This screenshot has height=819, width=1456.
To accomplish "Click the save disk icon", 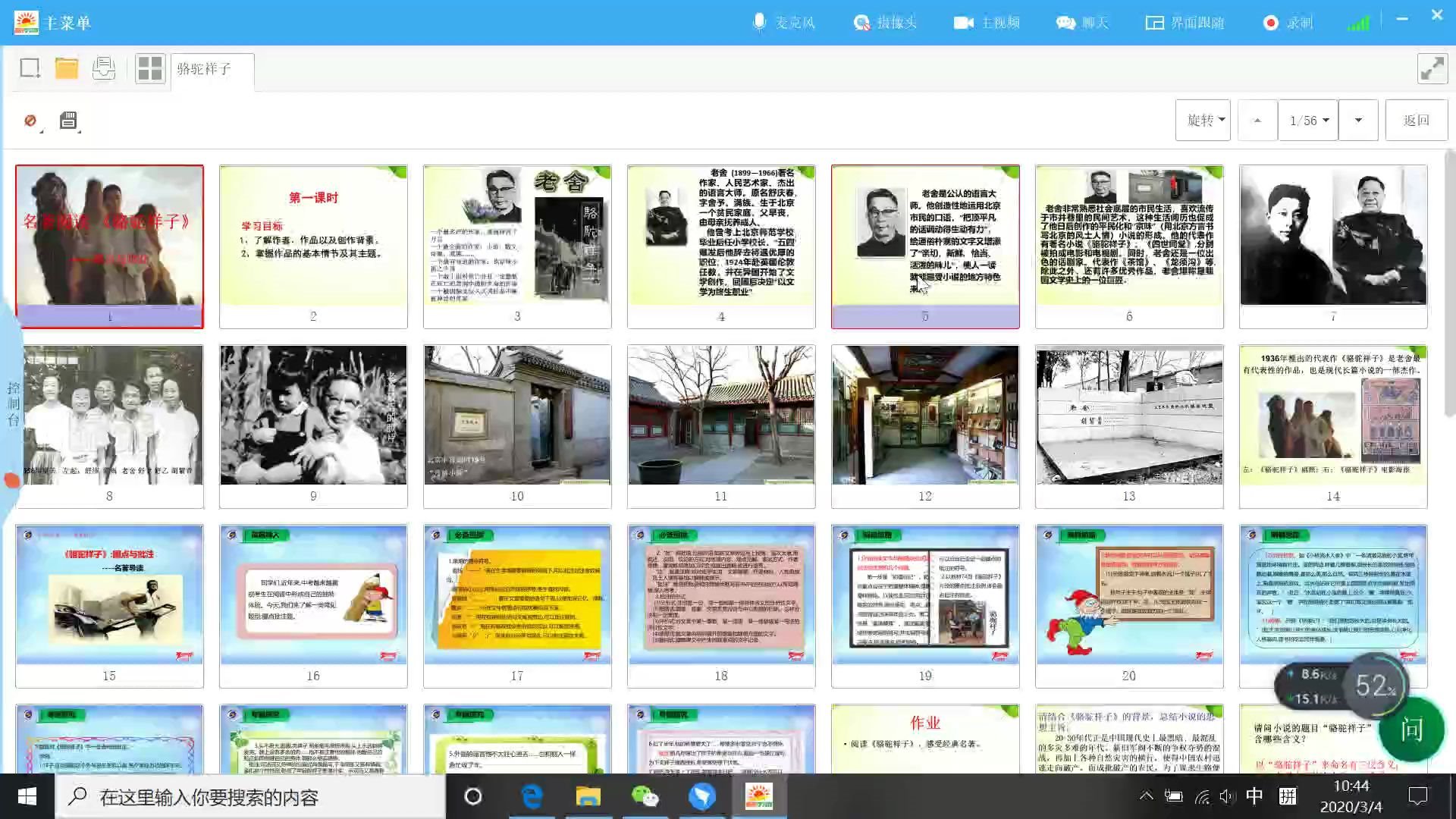I will (68, 121).
